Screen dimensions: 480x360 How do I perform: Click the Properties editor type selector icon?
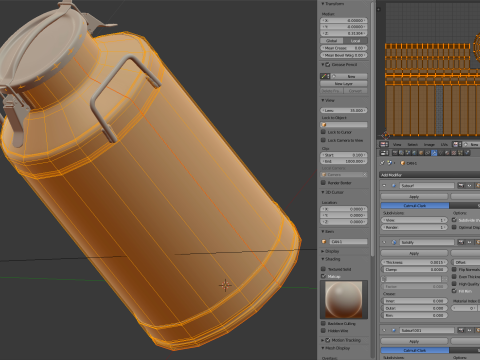point(384,153)
